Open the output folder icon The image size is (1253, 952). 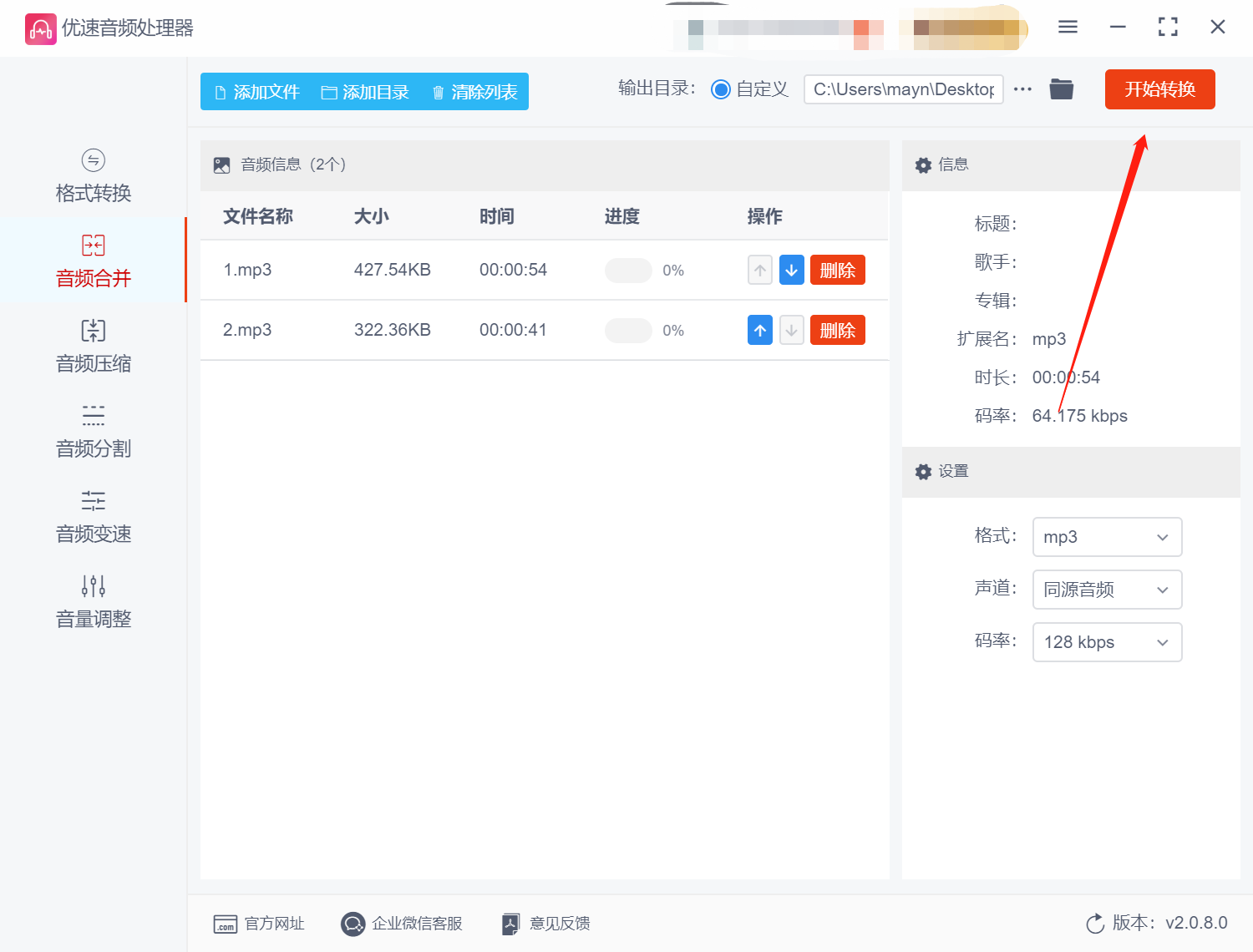point(1062,89)
